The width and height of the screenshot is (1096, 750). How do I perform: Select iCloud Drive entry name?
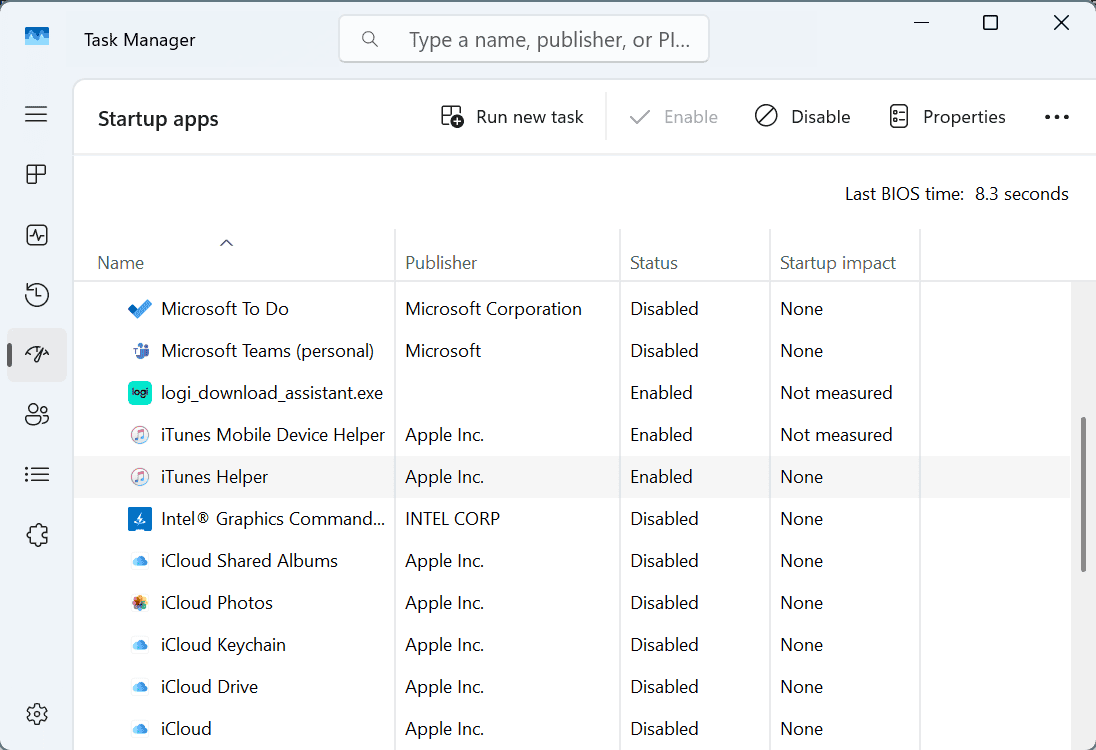209,686
